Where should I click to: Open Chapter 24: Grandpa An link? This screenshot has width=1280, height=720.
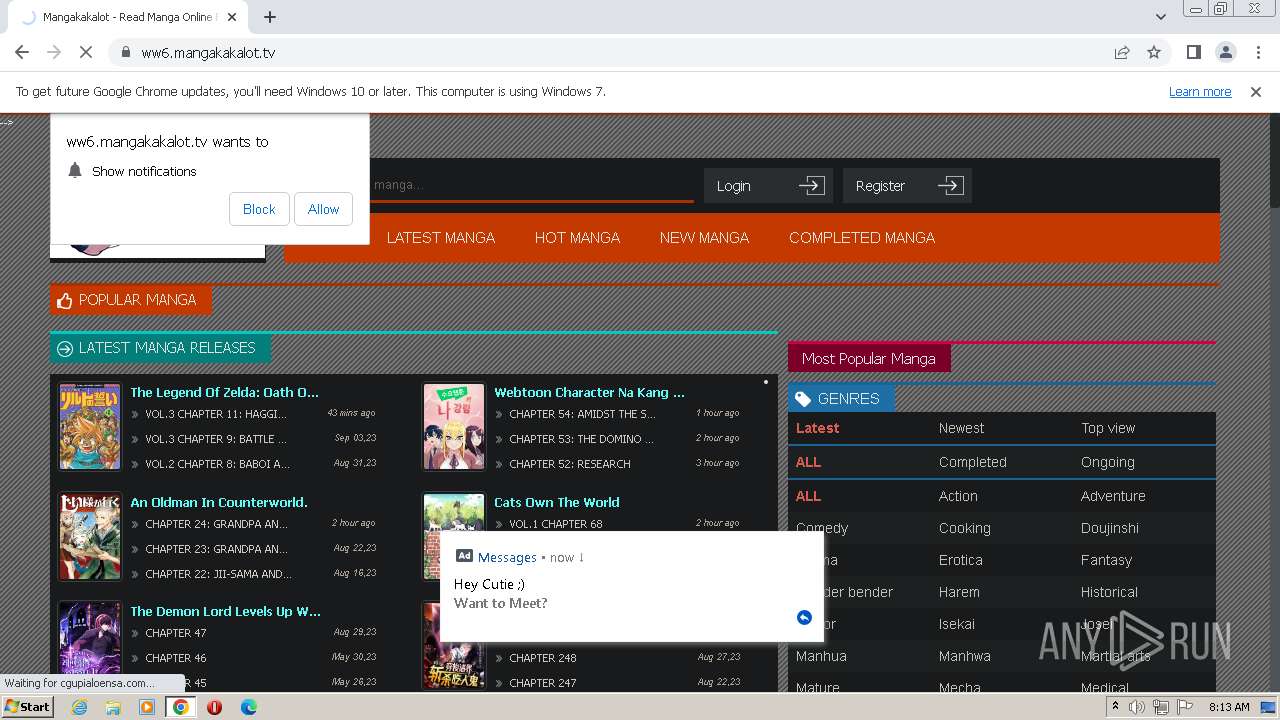click(216, 524)
